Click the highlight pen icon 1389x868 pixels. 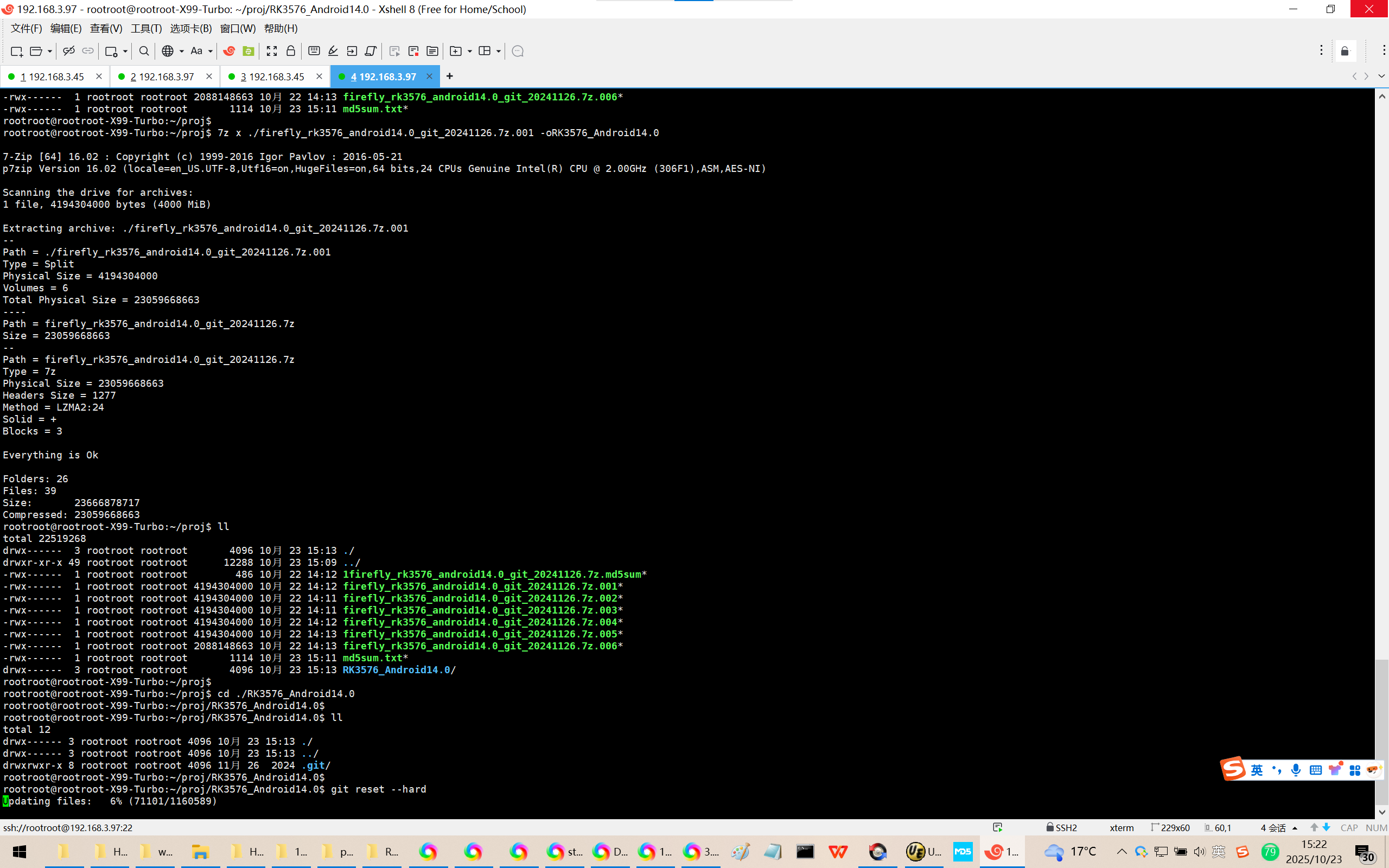coord(333,51)
